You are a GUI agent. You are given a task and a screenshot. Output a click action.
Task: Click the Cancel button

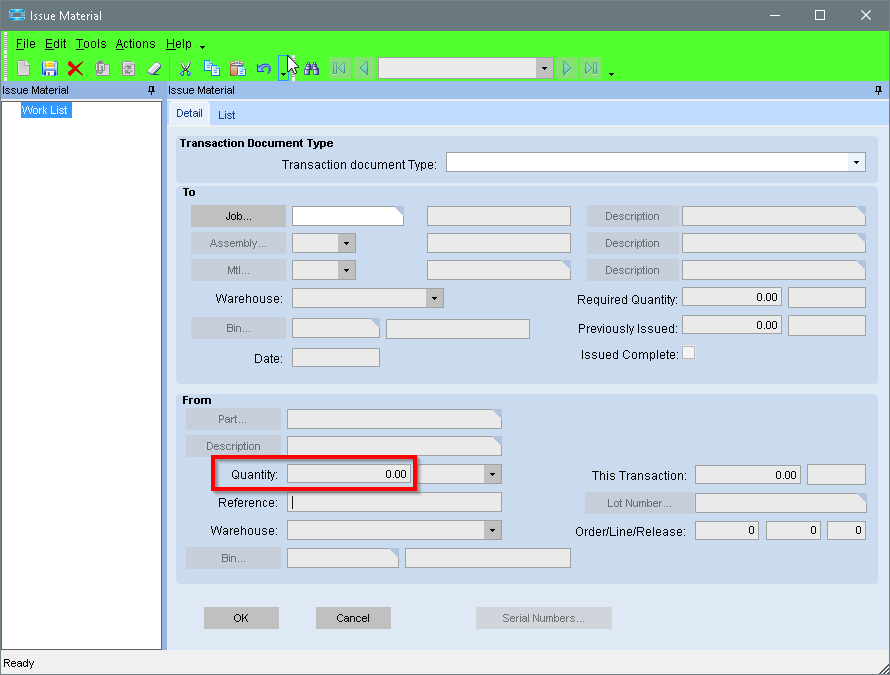[353, 618]
